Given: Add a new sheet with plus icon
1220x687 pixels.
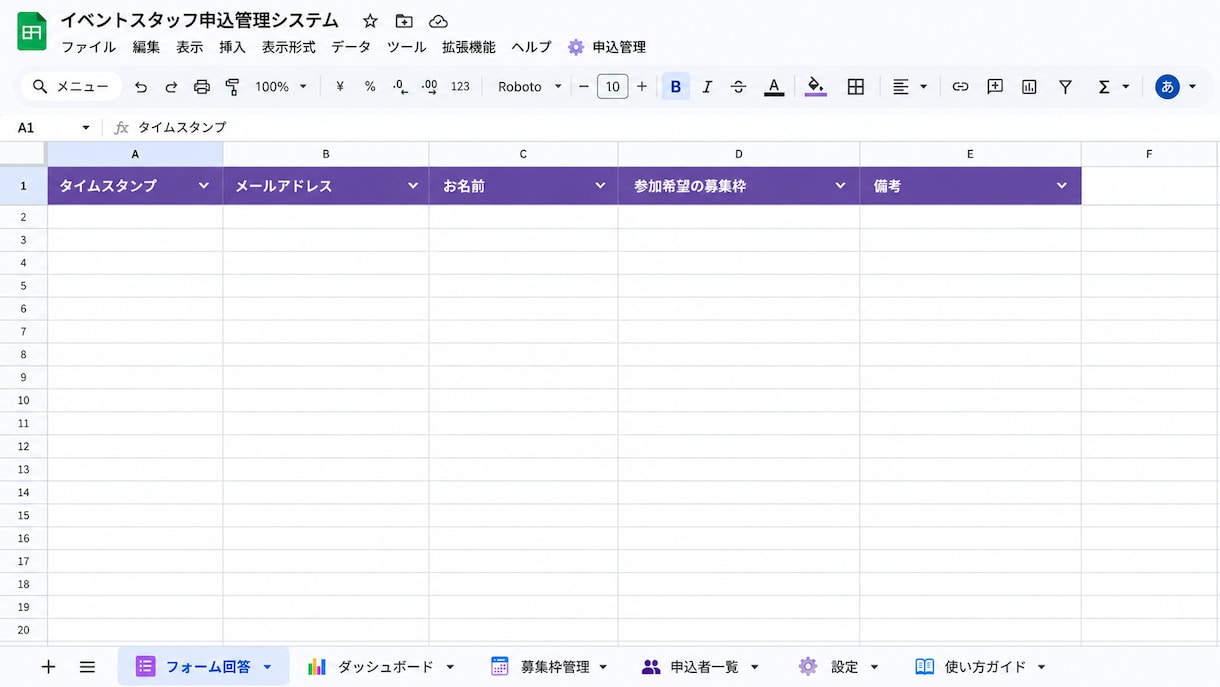Looking at the screenshot, I should click(x=48, y=667).
